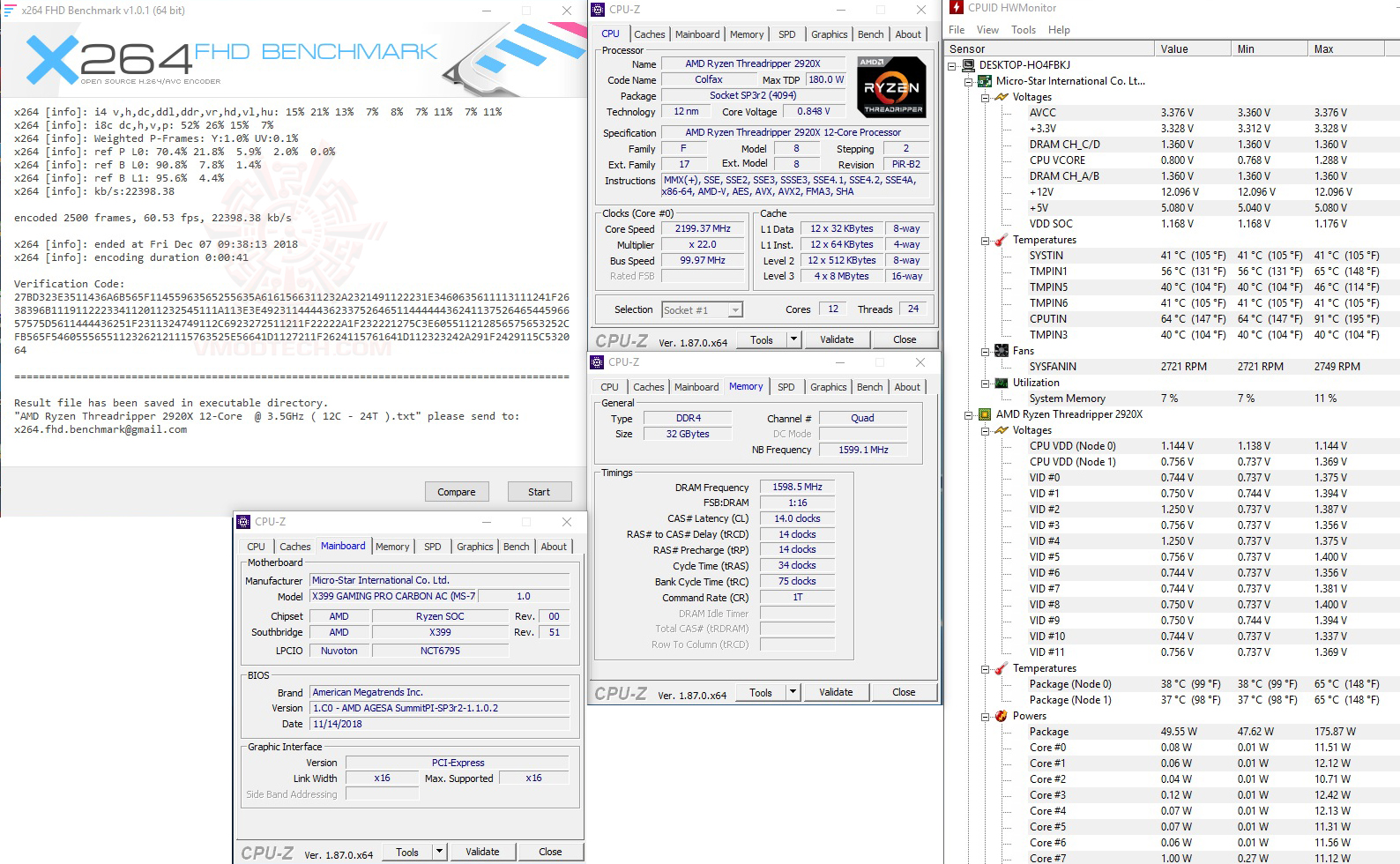Collapse the DESKTOP-HO4FBKJ root node
1400x864 pixels.
pos(952,65)
